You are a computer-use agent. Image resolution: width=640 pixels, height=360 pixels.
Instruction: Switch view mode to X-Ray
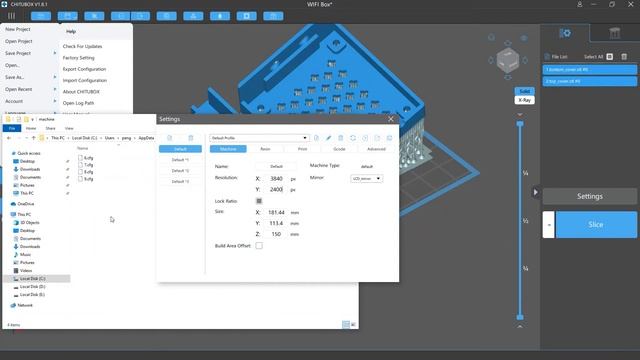[x=524, y=100]
